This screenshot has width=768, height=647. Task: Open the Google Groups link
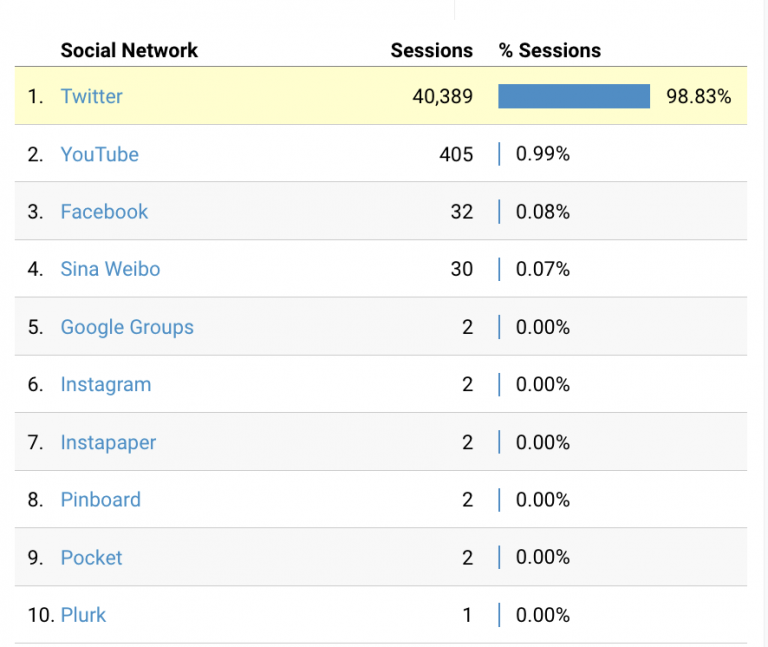tap(127, 327)
